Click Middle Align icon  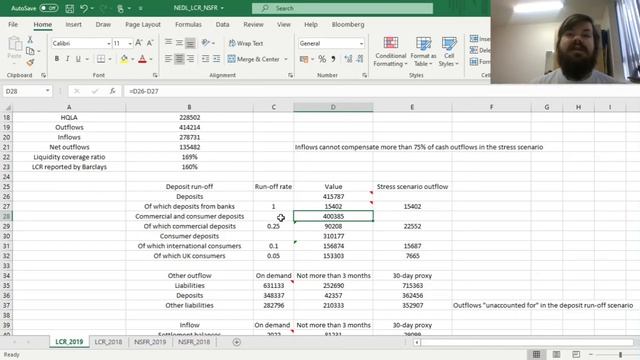tap(179, 42)
